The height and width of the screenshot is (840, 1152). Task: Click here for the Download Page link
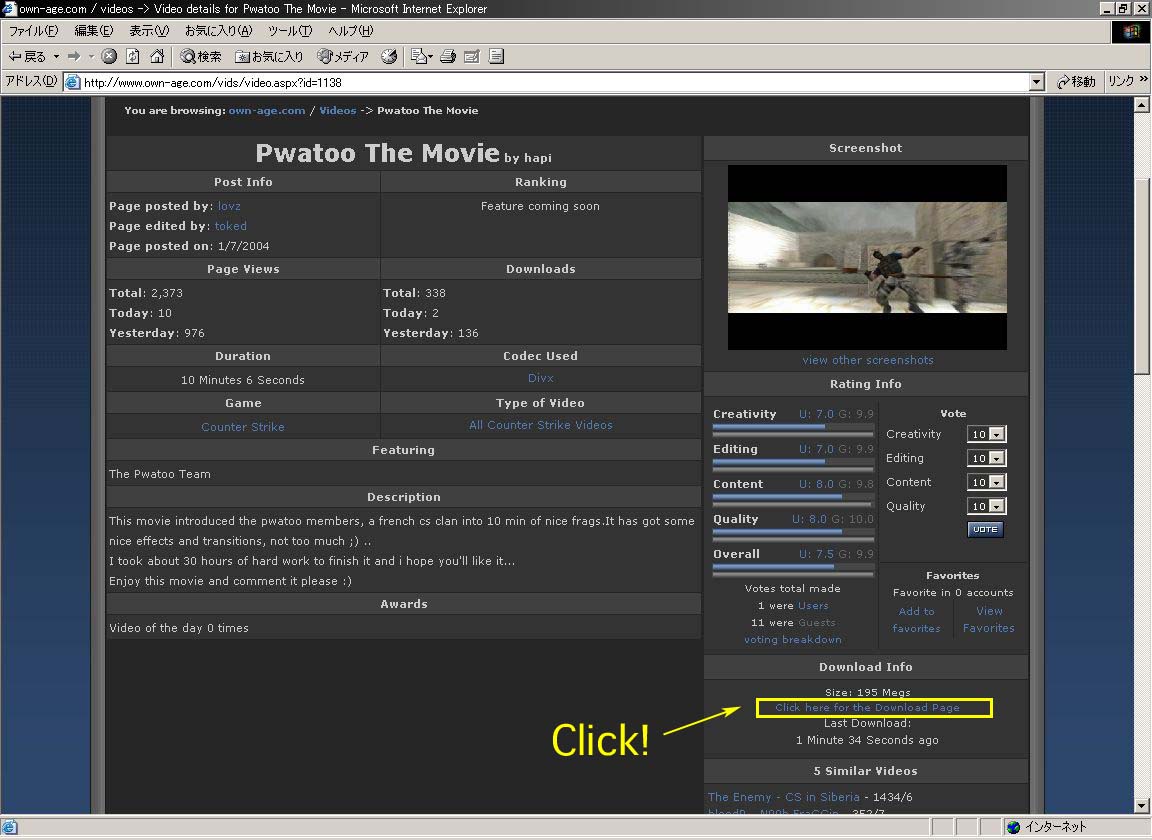tap(868, 708)
